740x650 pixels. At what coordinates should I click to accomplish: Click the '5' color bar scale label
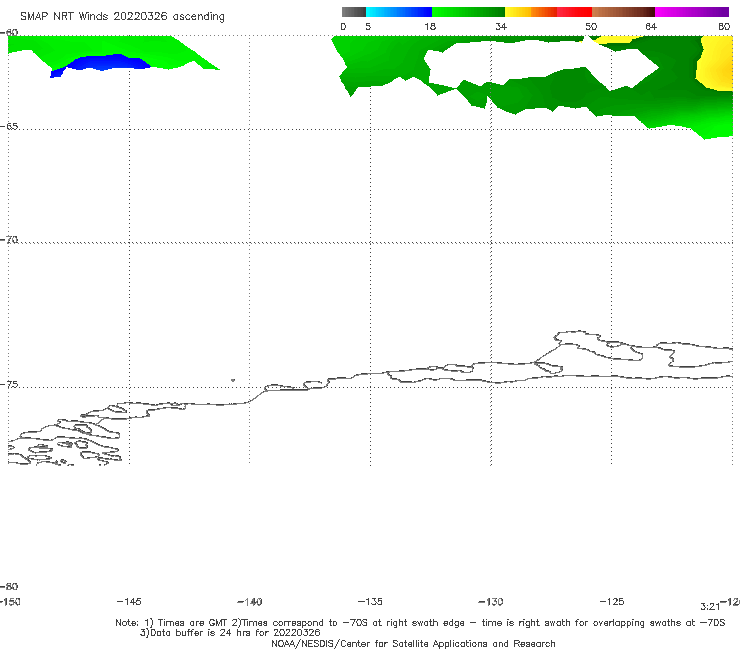[368, 26]
